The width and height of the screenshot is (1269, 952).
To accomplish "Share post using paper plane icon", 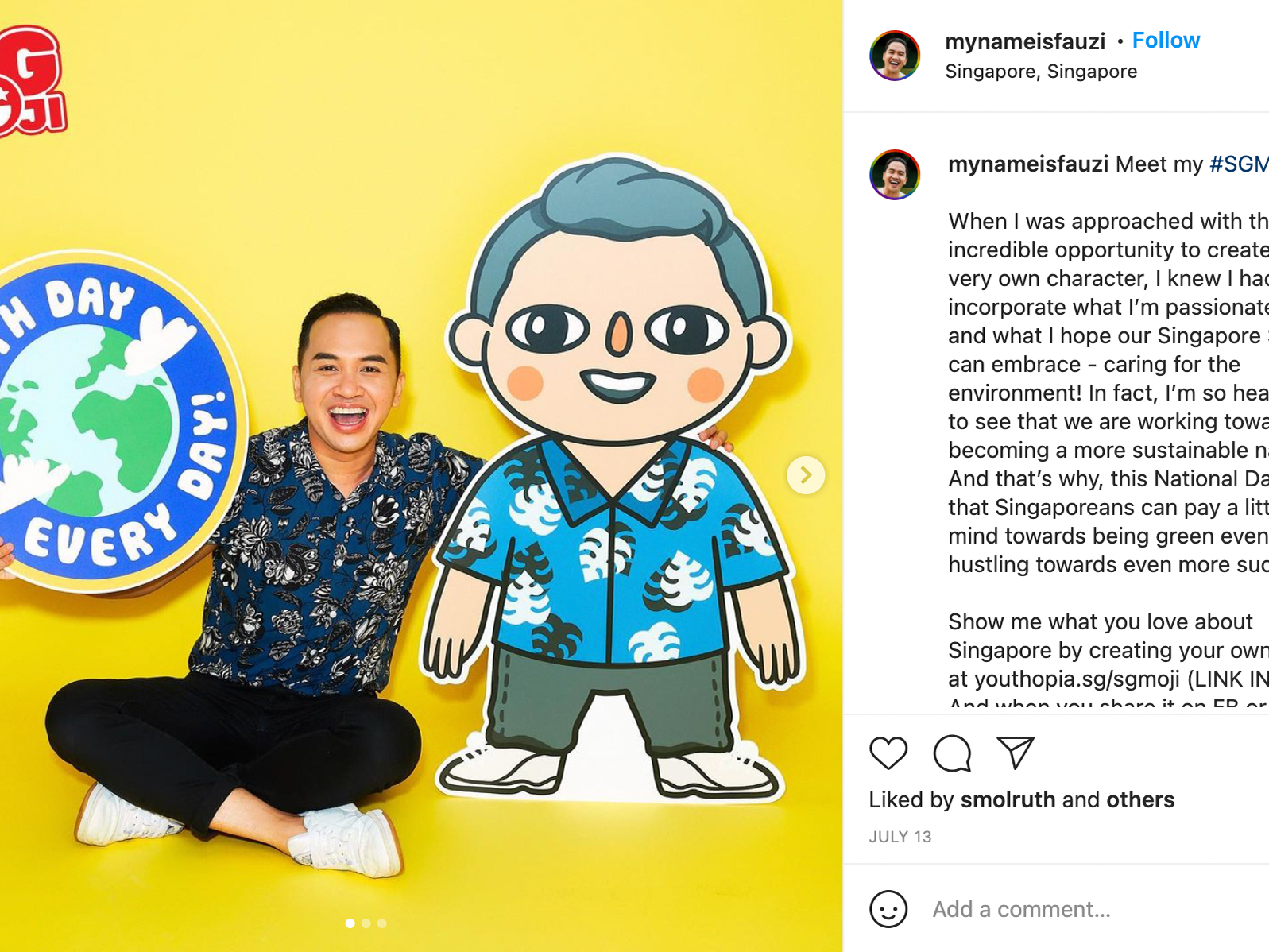I will 1016,753.
